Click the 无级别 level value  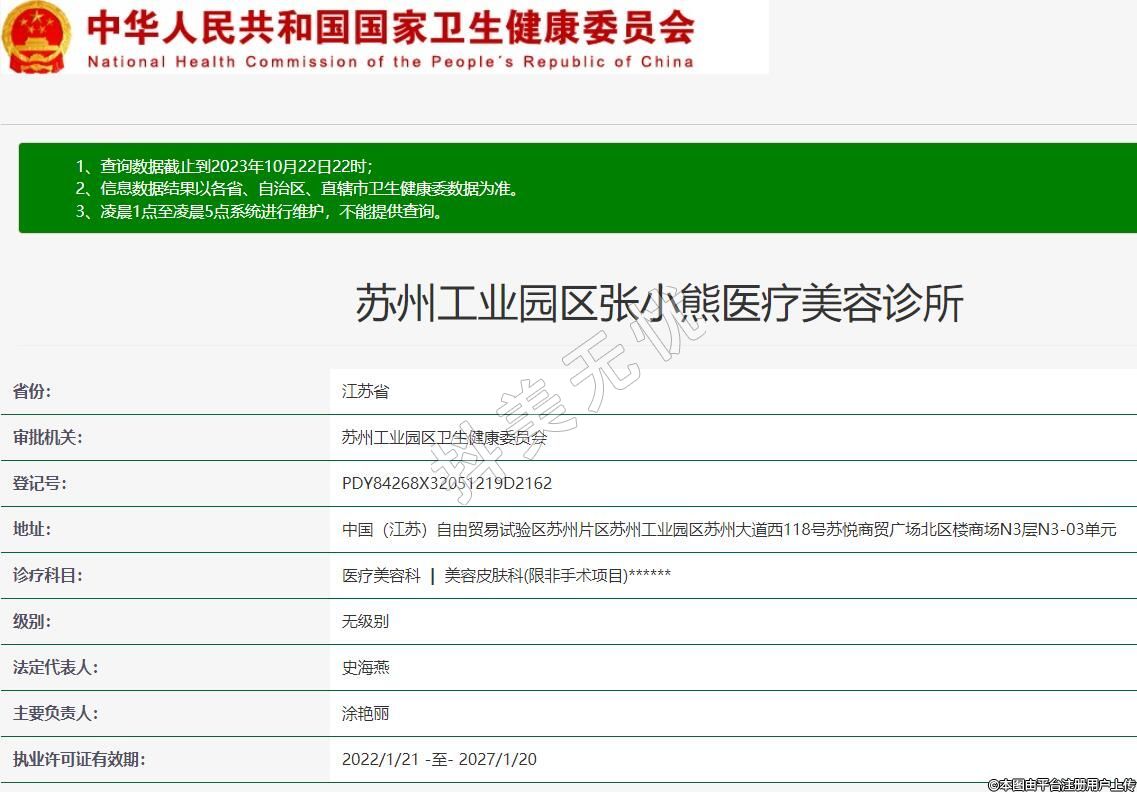pos(365,621)
